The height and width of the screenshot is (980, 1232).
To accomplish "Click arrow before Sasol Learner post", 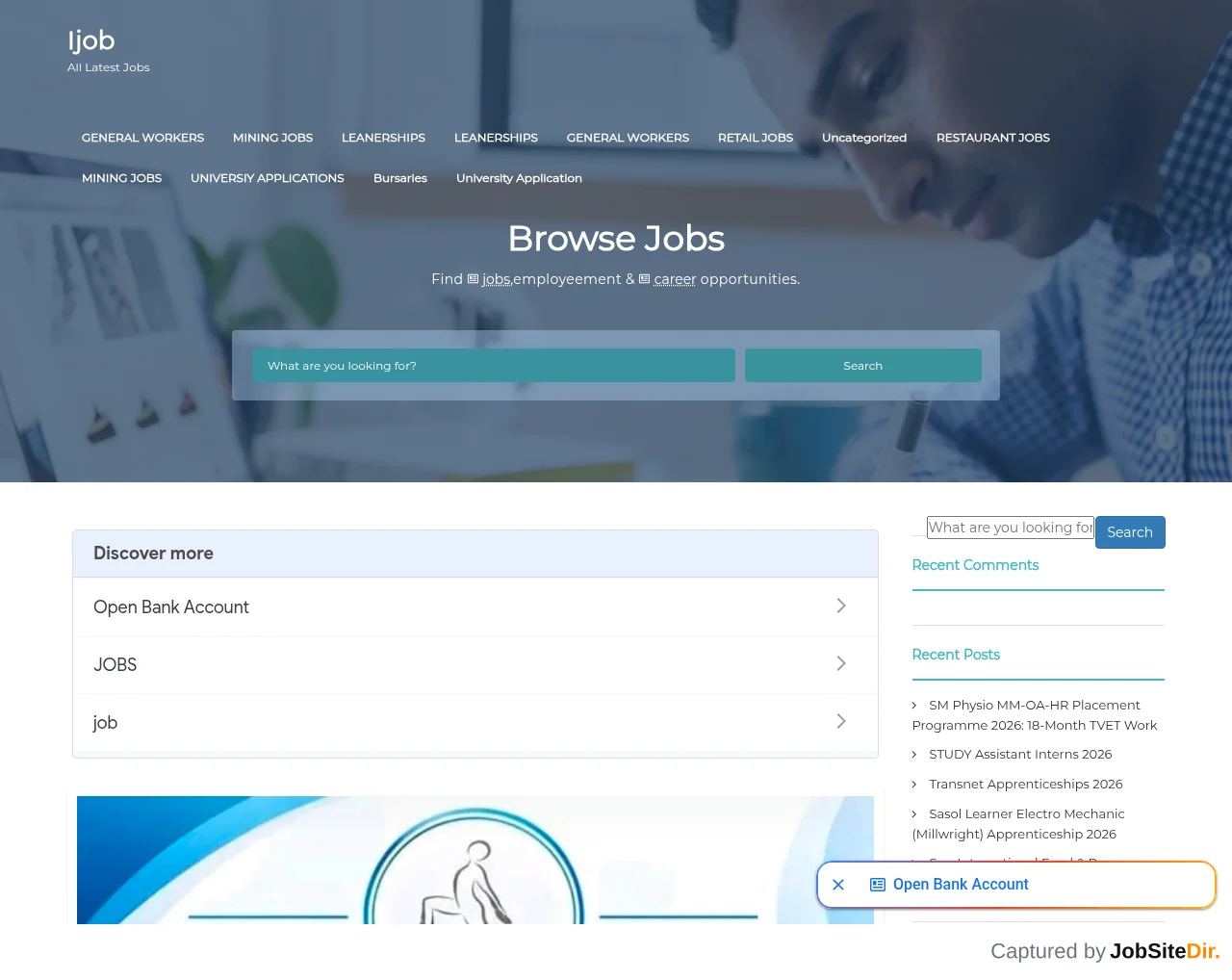I will 914,814.
